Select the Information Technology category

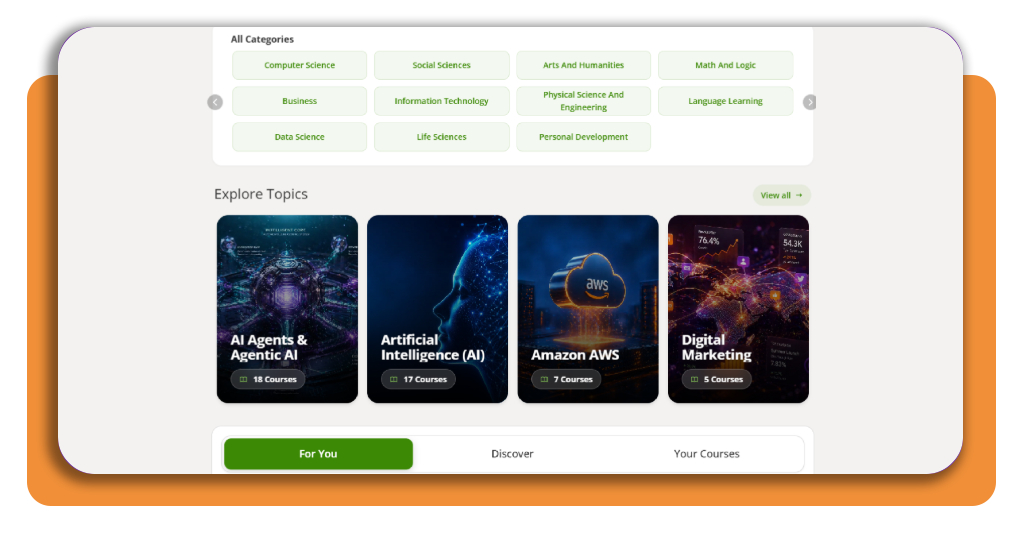441,101
